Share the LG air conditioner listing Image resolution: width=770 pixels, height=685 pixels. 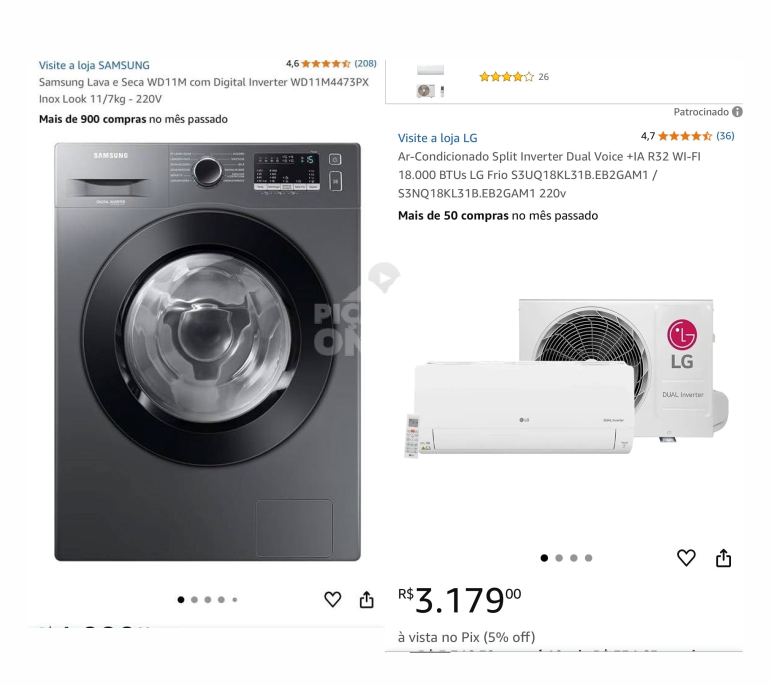tap(723, 558)
